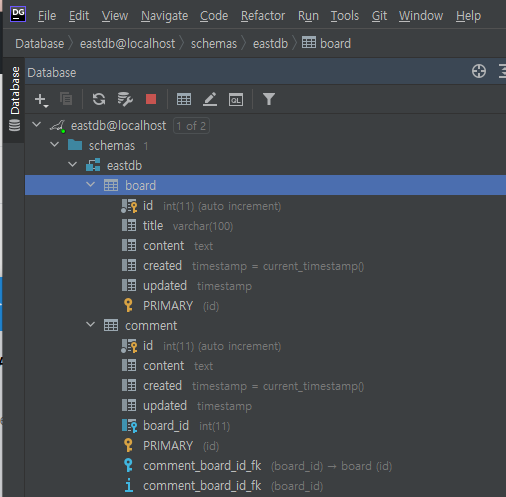Click the DataGrip DG logo icon
The image size is (506, 497).
tap(18, 14)
